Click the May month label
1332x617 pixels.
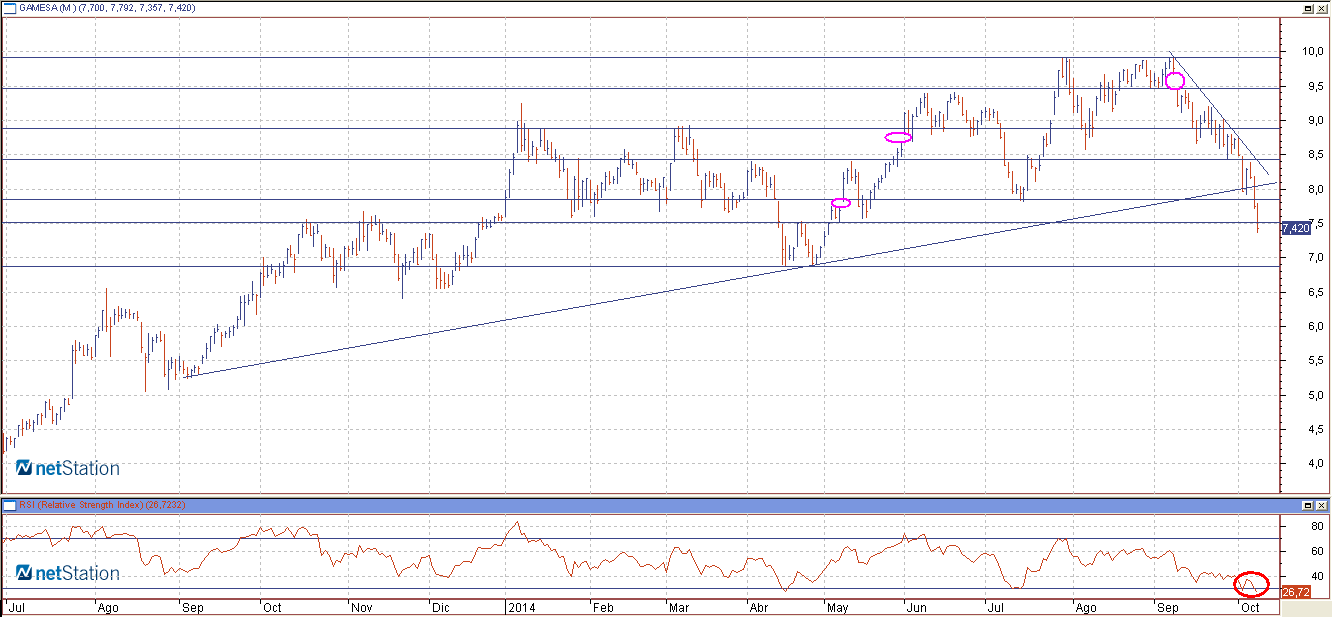[838, 607]
